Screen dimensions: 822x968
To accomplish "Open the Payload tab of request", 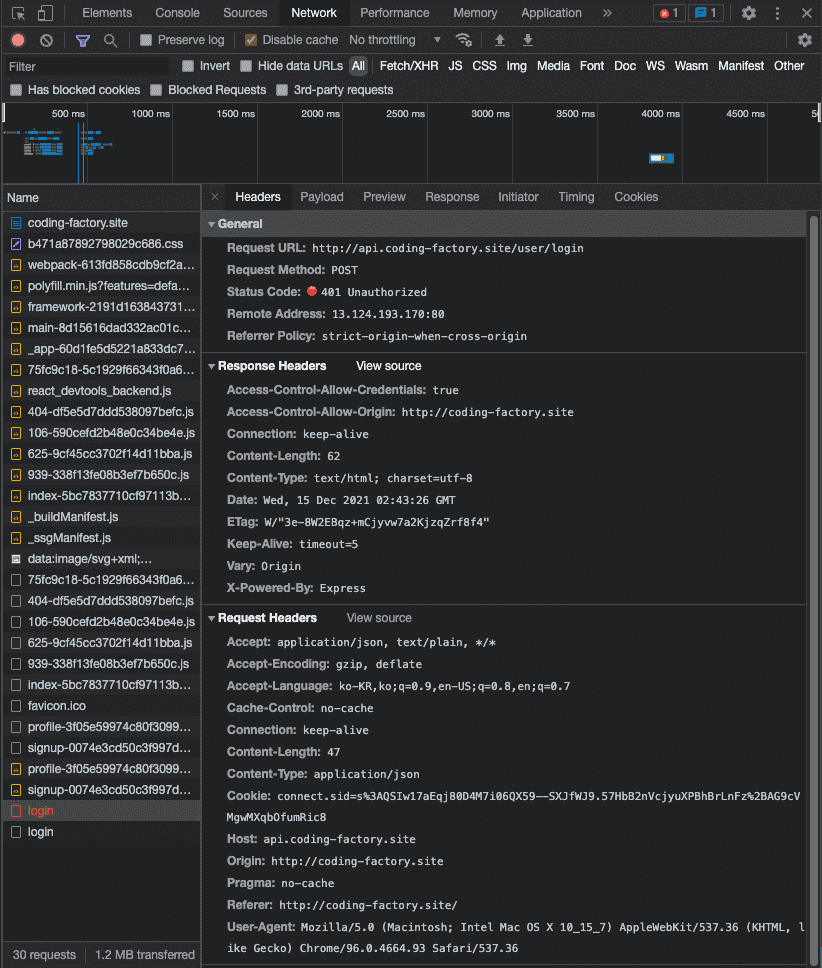I will tap(322, 197).
